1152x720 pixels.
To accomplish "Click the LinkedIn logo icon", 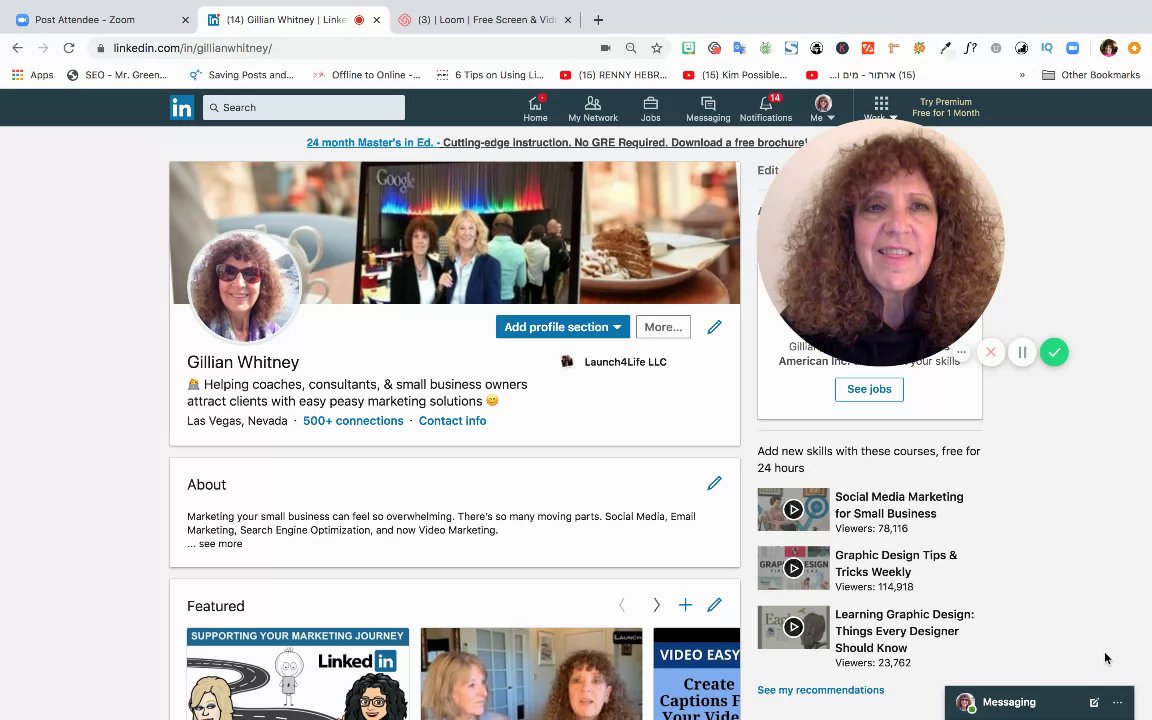I will click(181, 107).
